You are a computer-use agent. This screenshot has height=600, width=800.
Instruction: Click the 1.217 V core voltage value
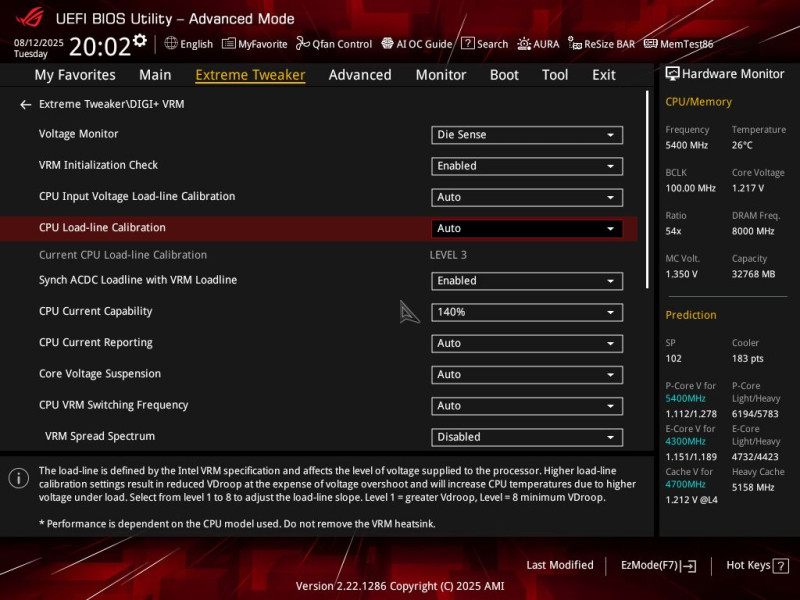coord(747,188)
